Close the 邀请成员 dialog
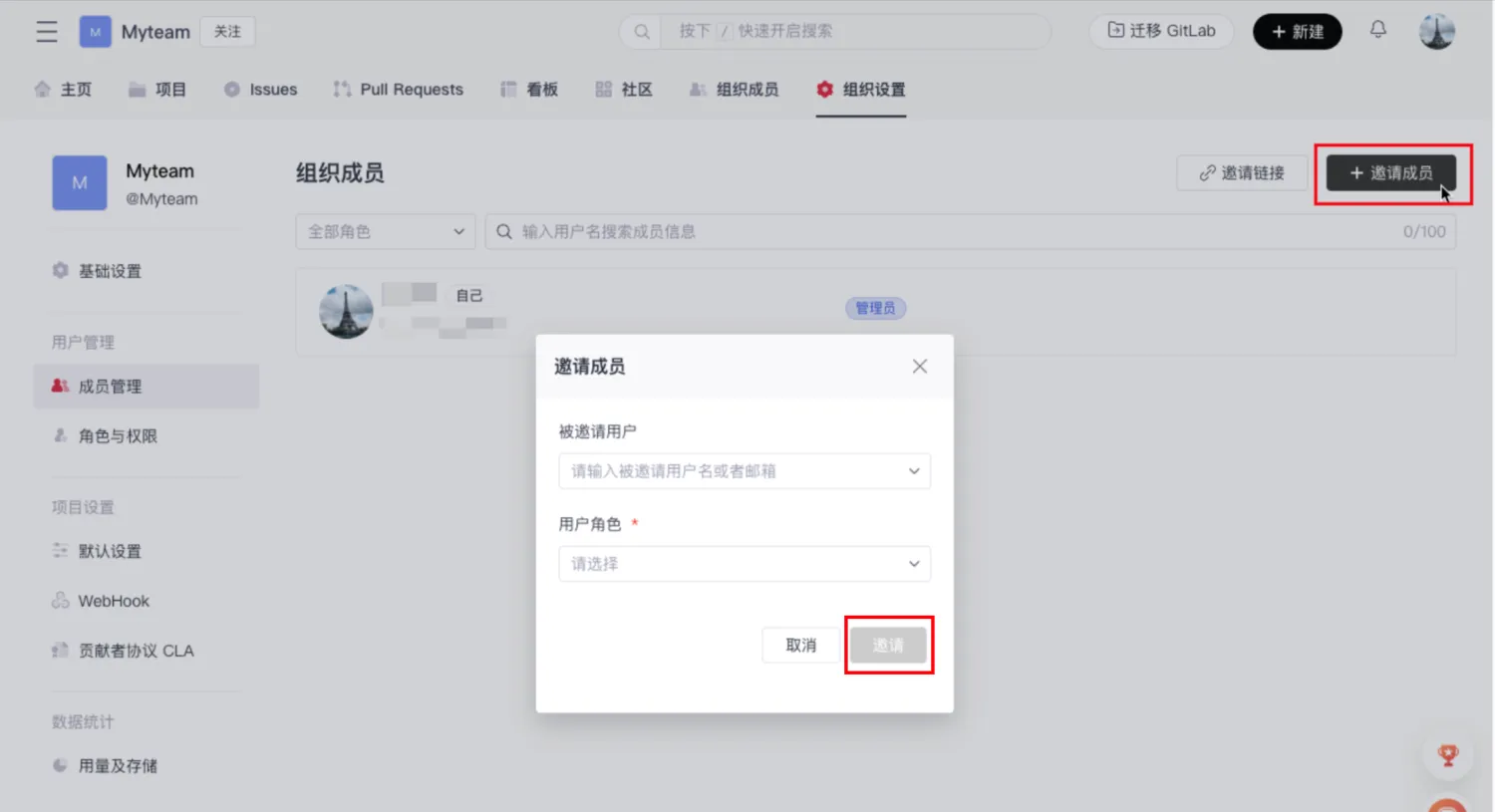The image size is (1495, 812). [919, 367]
